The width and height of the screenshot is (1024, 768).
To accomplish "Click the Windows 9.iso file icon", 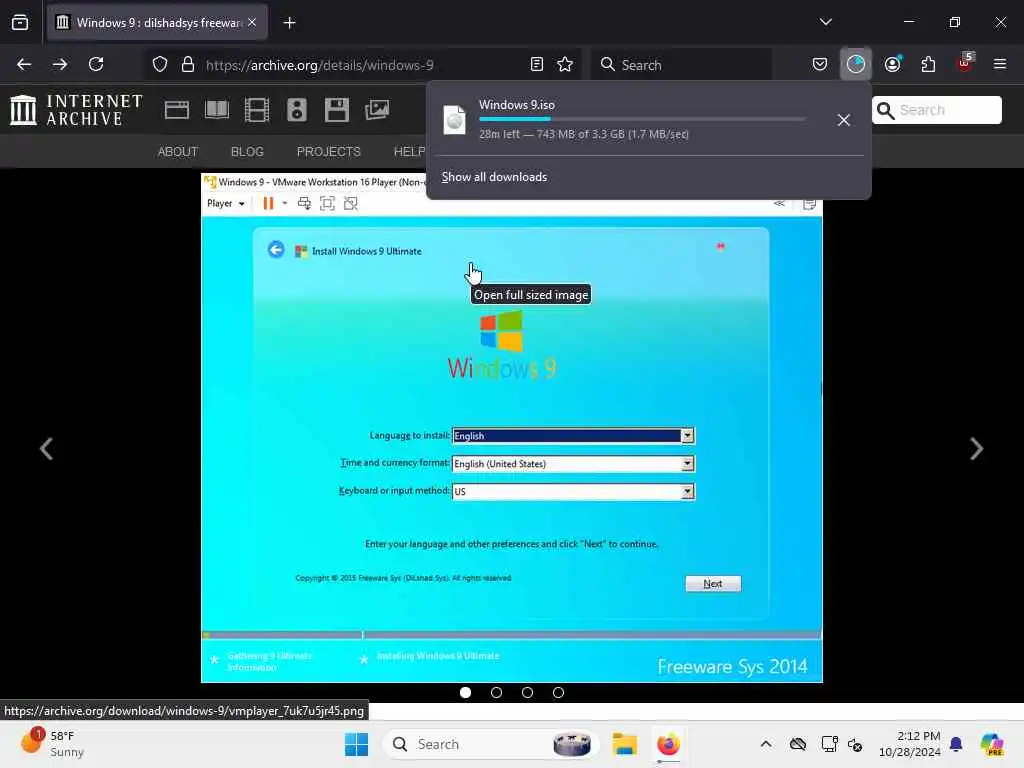I will 455,120.
